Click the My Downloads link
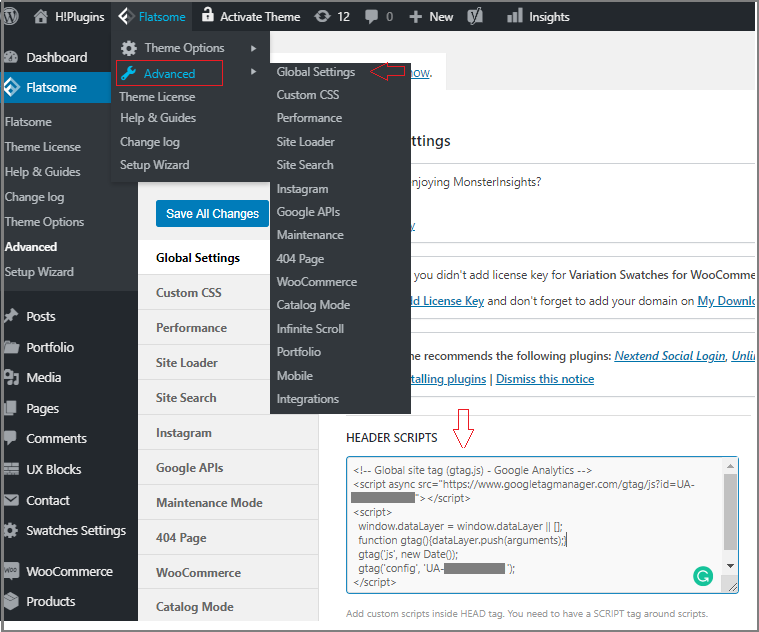Image resolution: width=759 pixels, height=632 pixels. pyautogui.click(x=726, y=301)
